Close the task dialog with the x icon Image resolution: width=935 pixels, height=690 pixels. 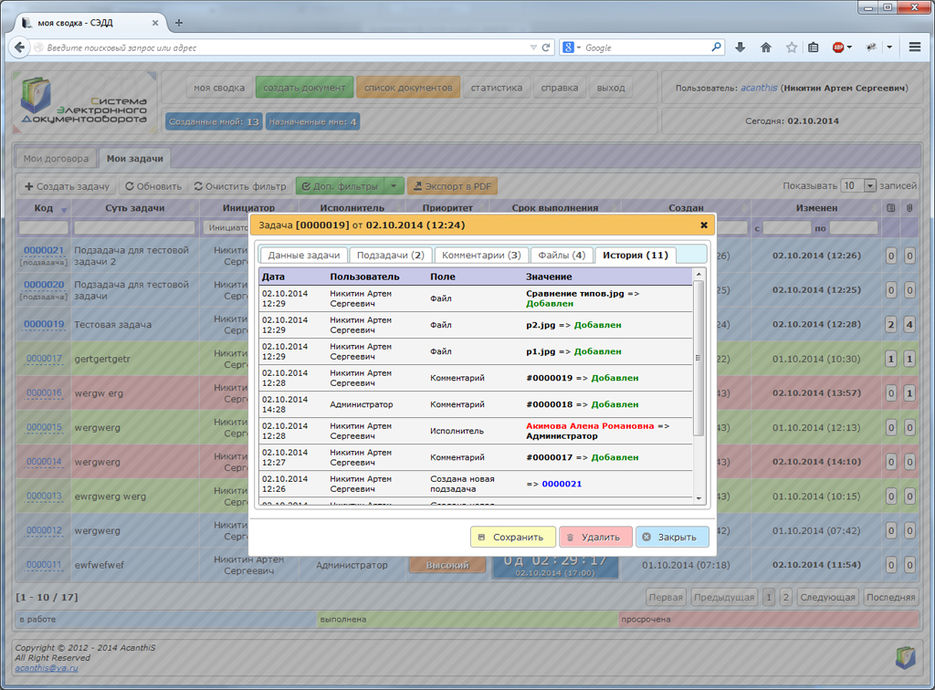point(704,225)
